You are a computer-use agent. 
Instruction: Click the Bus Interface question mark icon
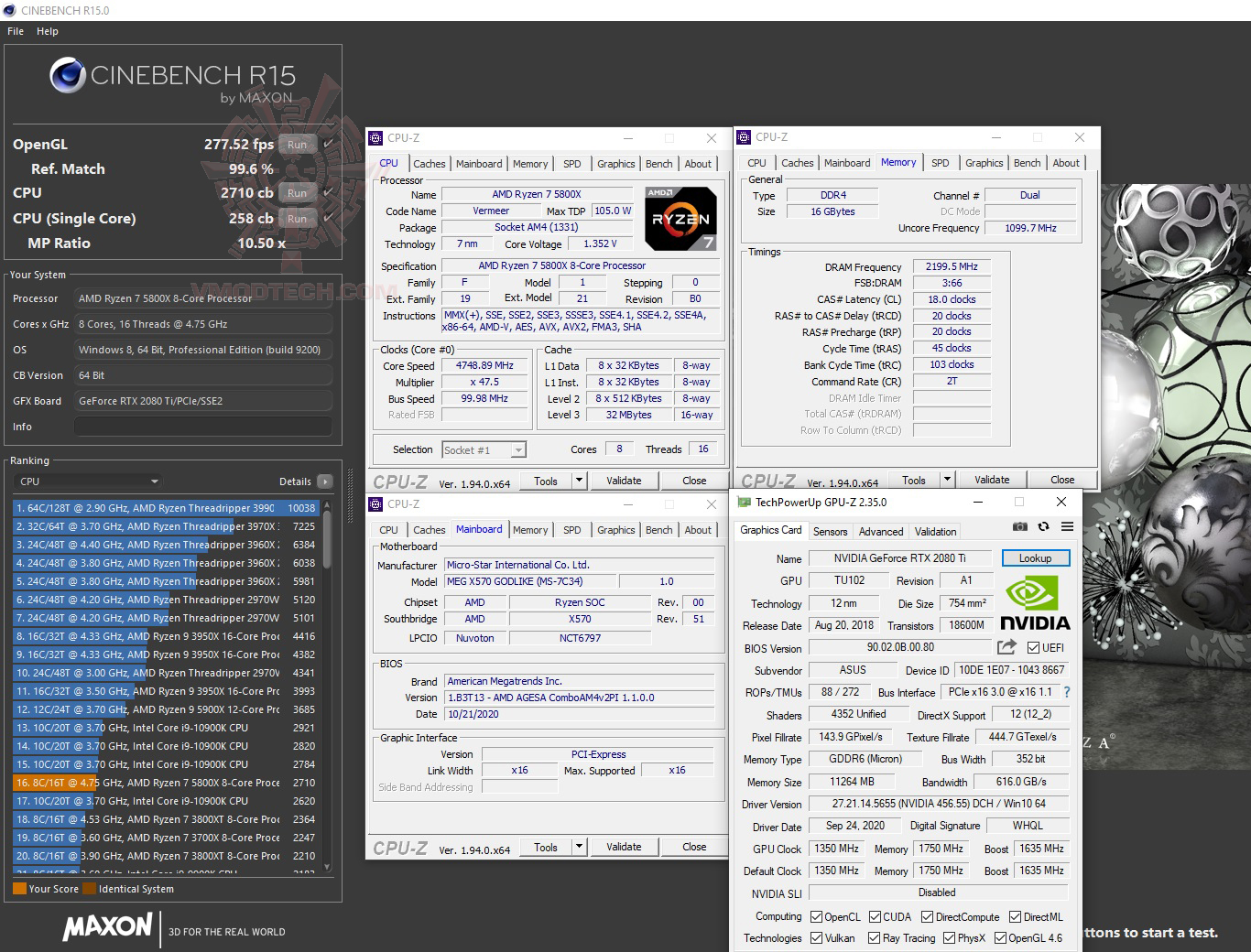pyautogui.click(x=1066, y=692)
